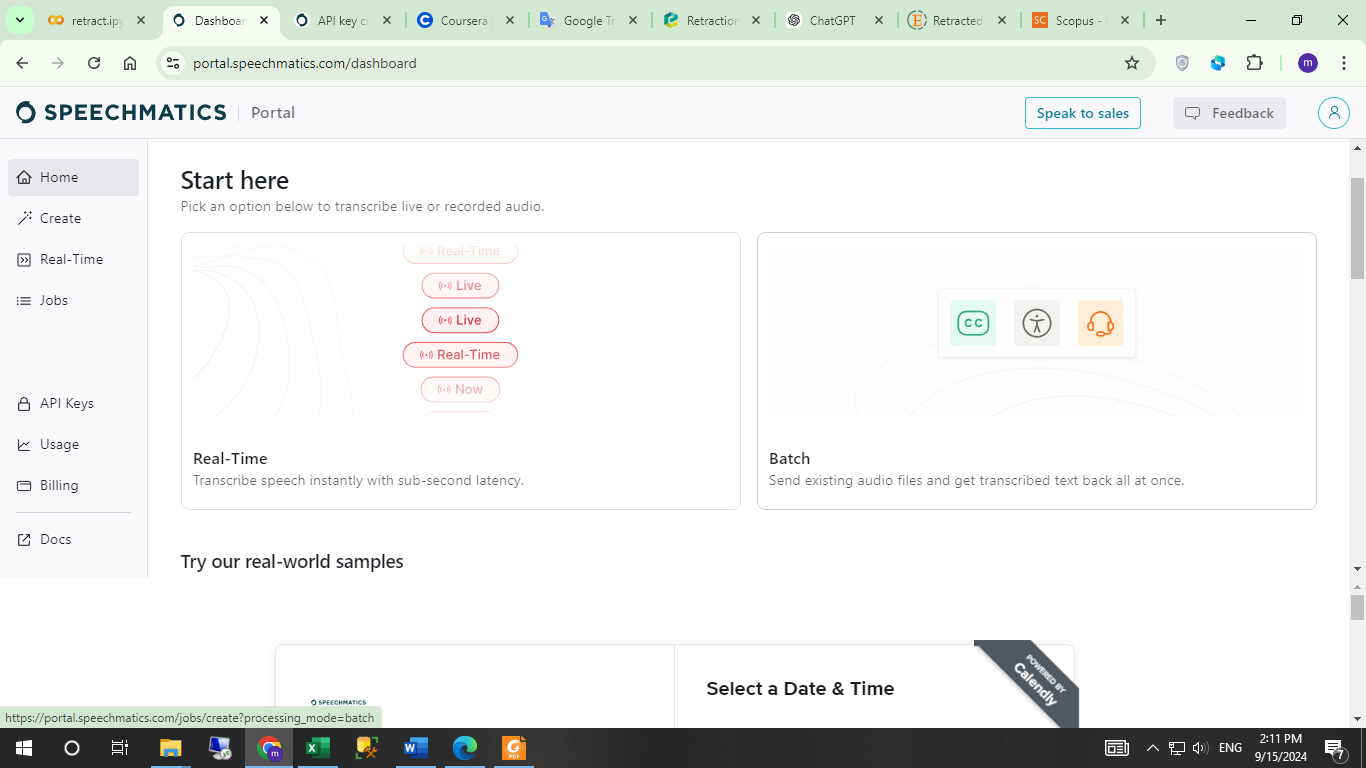This screenshot has width=1366, height=768.
Task: Click the Select a Date & Time heading
Action: [800, 688]
